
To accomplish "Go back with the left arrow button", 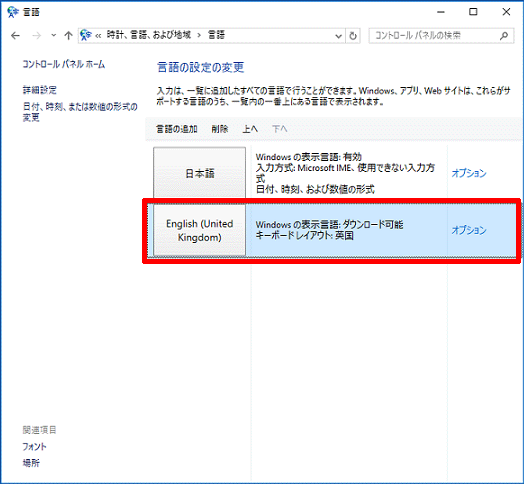I will click(15, 35).
